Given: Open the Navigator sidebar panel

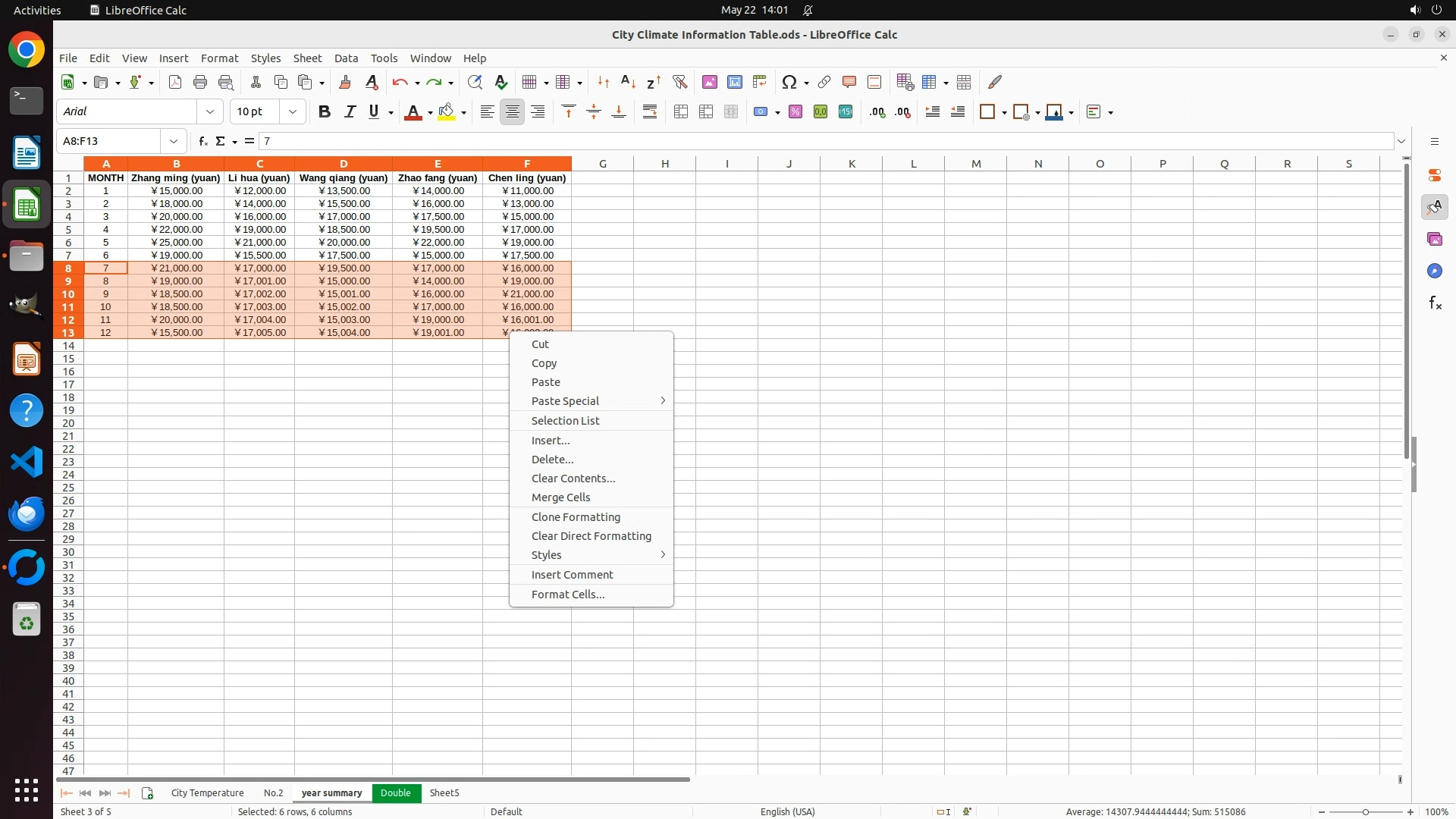Looking at the screenshot, I should coord(1435,271).
